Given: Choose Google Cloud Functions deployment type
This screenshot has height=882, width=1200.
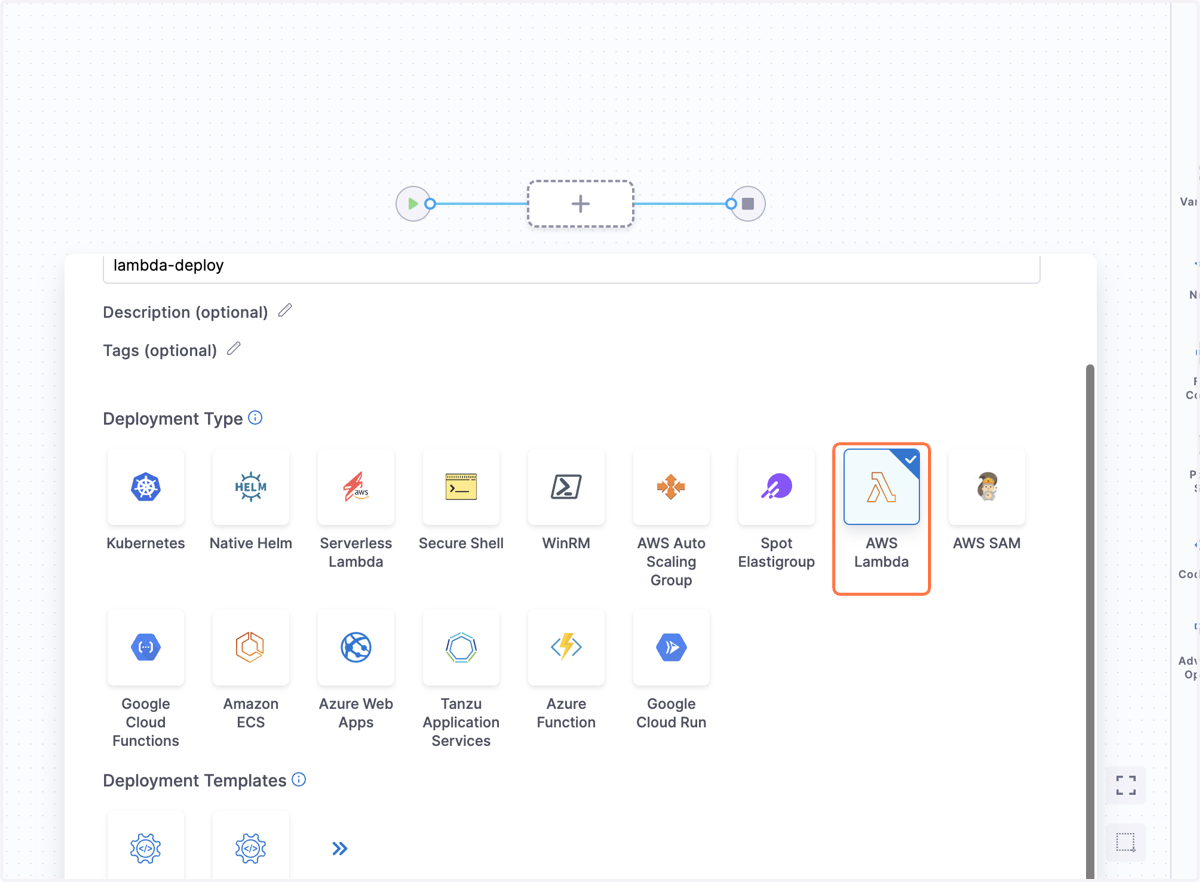Looking at the screenshot, I should tap(146, 648).
